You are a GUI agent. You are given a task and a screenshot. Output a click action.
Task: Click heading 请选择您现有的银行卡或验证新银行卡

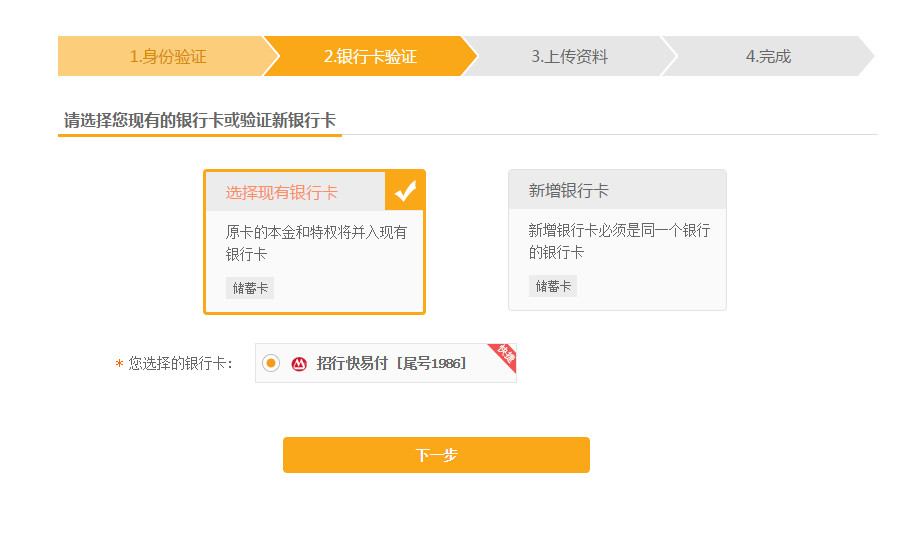click(200, 120)
